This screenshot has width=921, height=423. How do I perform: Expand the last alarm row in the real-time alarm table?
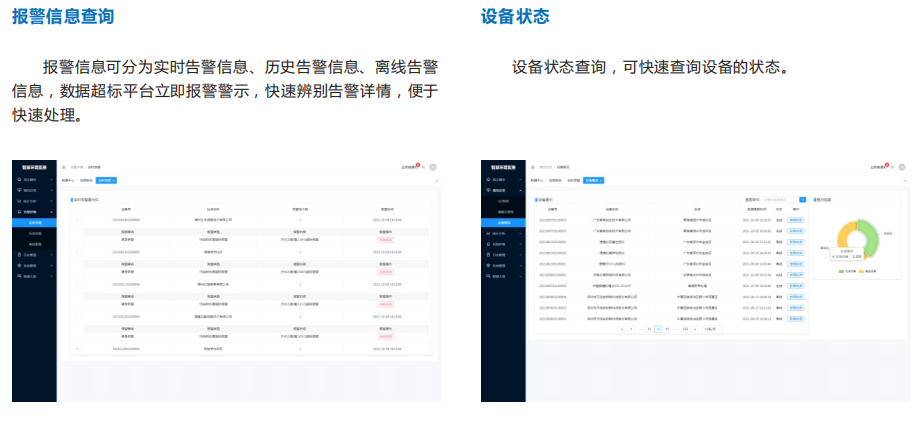coord(76,348)
